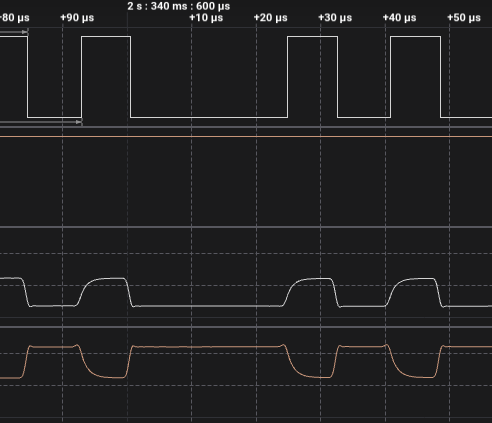Click the +20 µs time ruler label
492x423 pixels.
(x=270, y=18)
